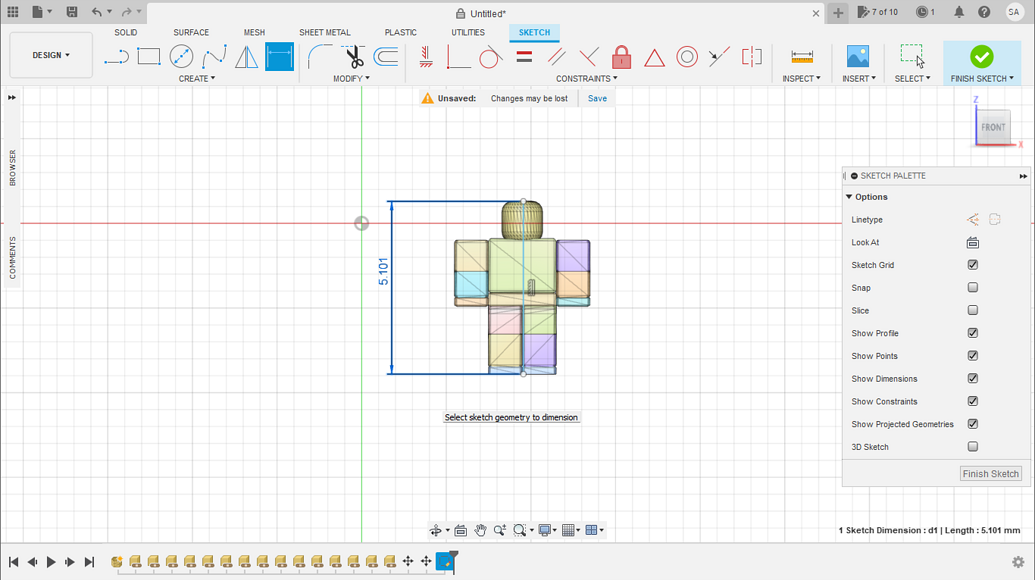Viewport: 1035px width, 580px height.
Task: Apply the Parallel constraint
Action: tap(556, 57)
